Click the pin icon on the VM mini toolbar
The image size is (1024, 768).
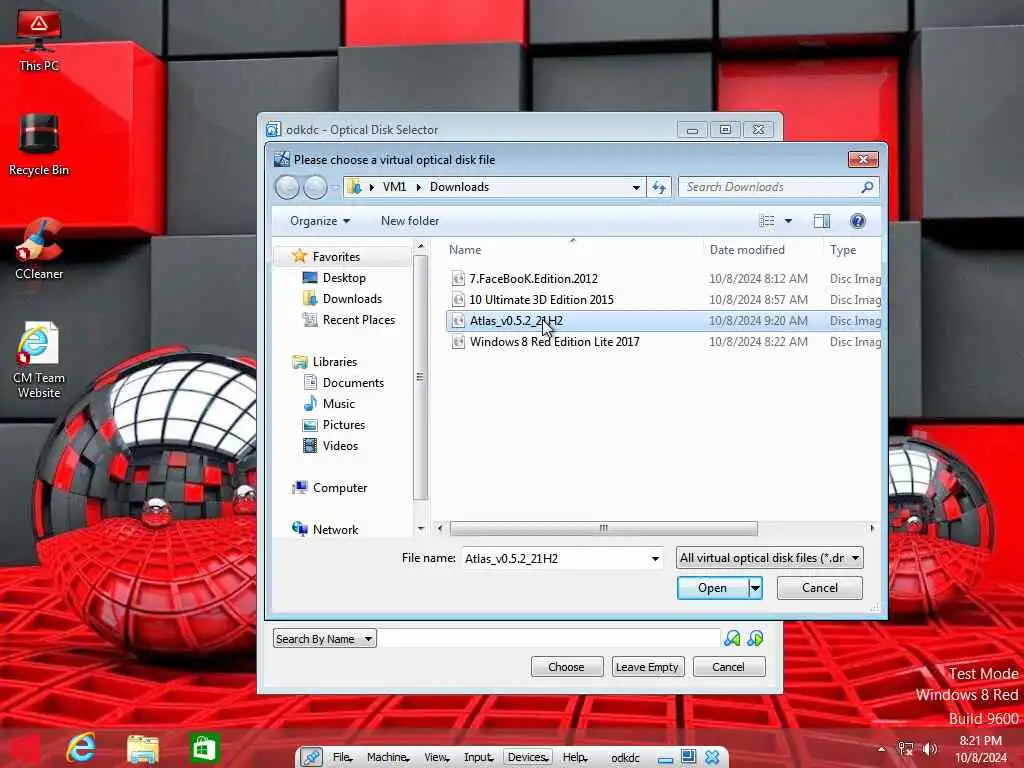(x=311, y=758)
